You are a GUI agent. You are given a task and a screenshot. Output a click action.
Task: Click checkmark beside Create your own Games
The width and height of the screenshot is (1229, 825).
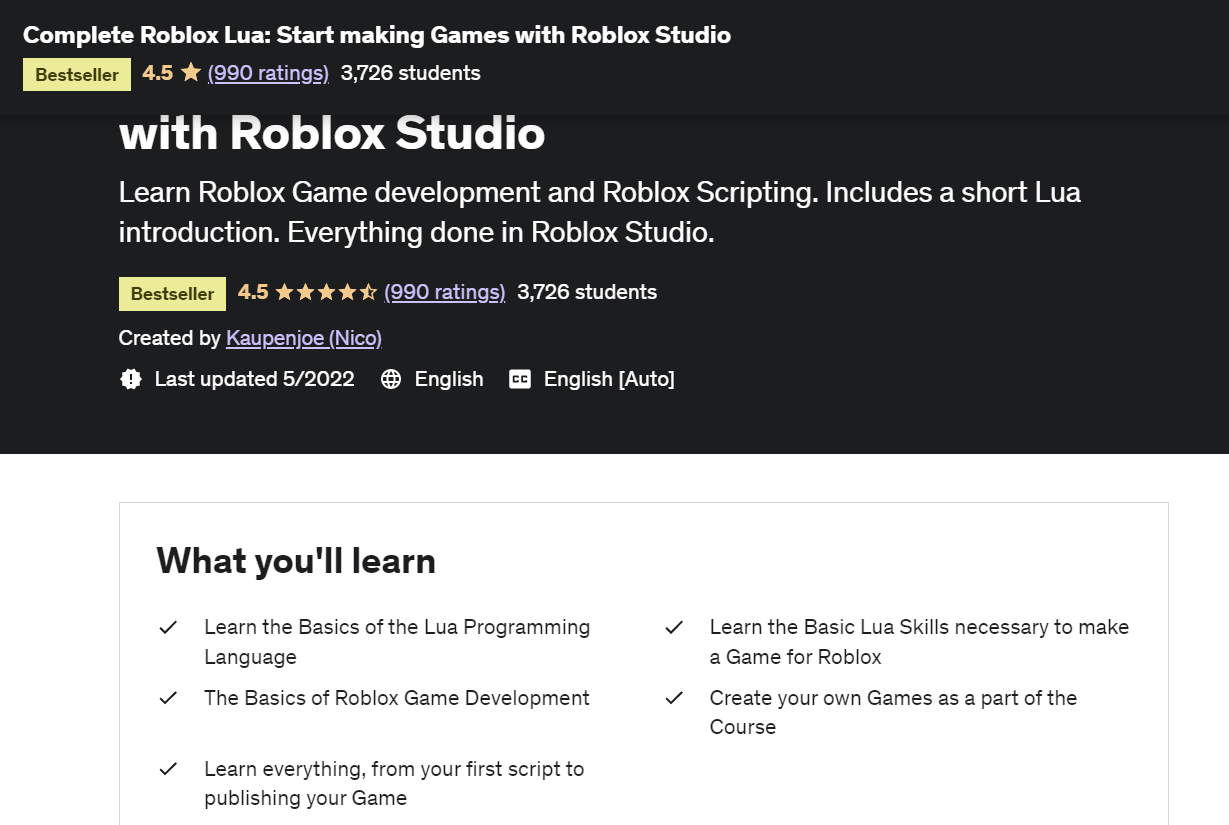(674, 698)
